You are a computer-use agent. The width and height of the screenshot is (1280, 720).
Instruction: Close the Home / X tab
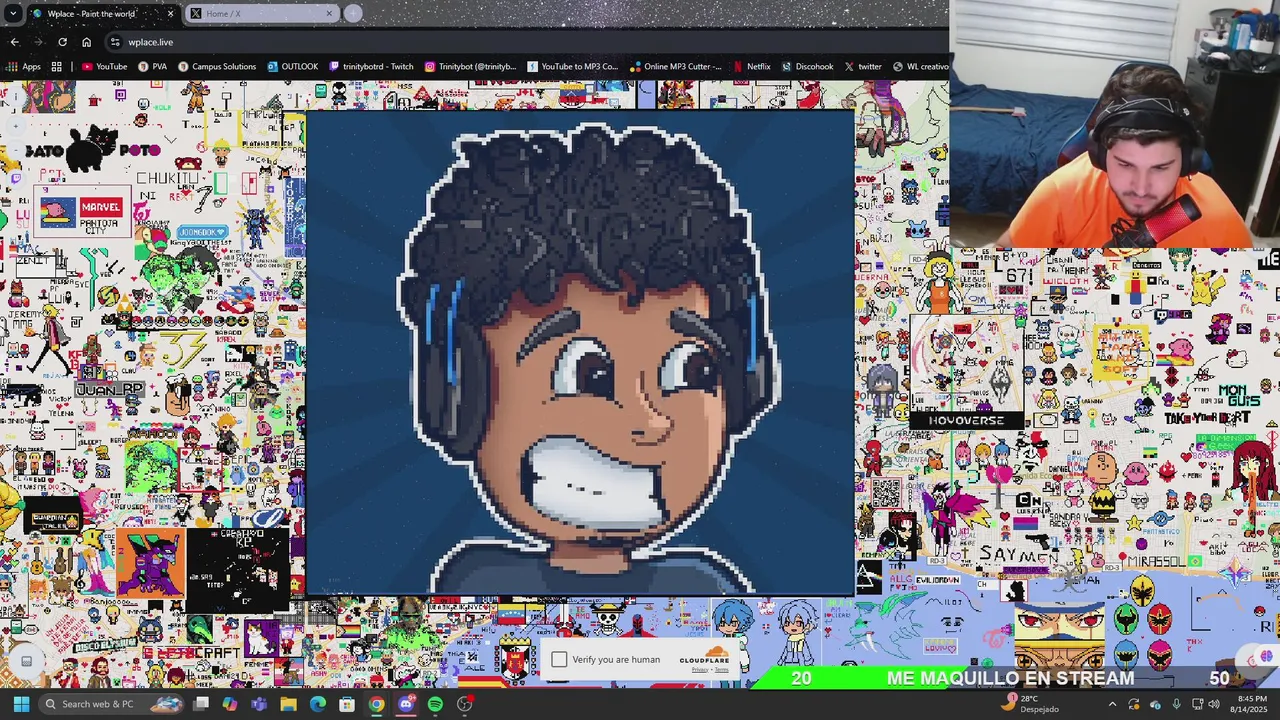tap(329, 13)
